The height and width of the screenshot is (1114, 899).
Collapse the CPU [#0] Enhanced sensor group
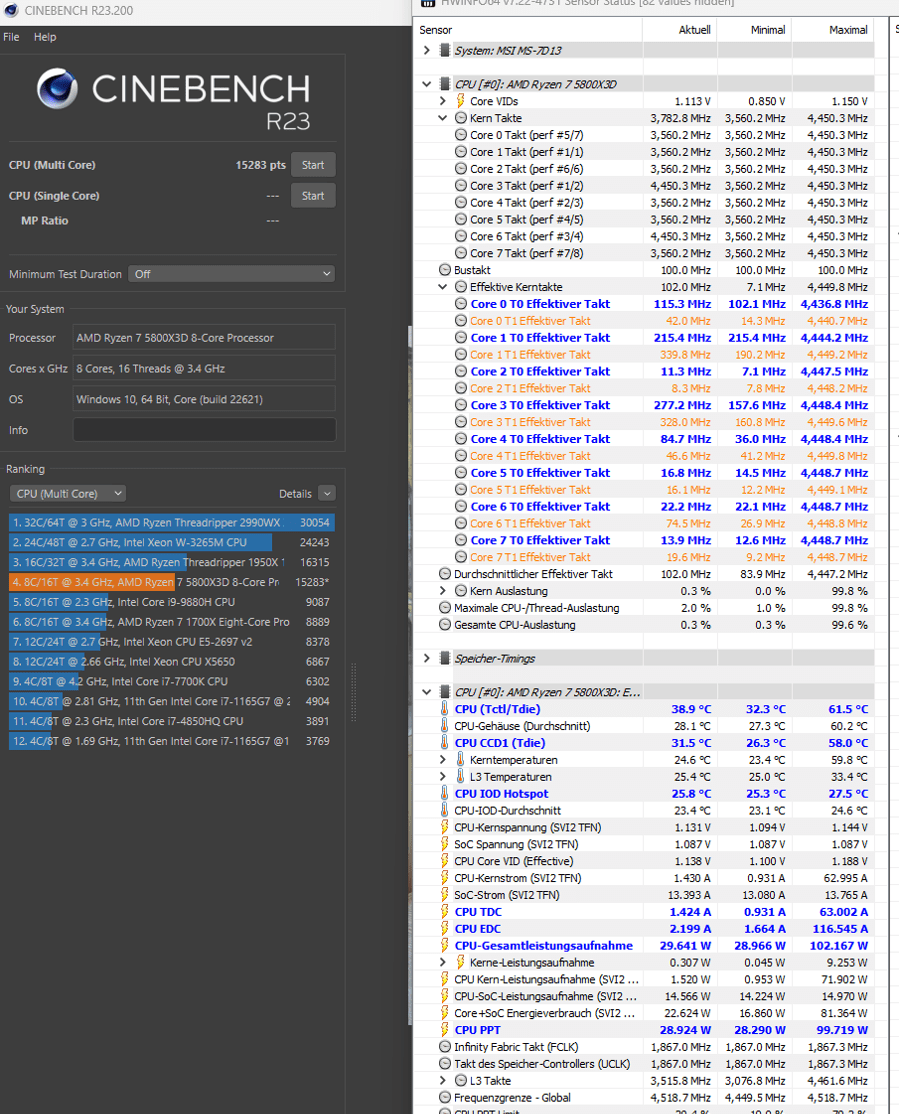tap(426, 692)
